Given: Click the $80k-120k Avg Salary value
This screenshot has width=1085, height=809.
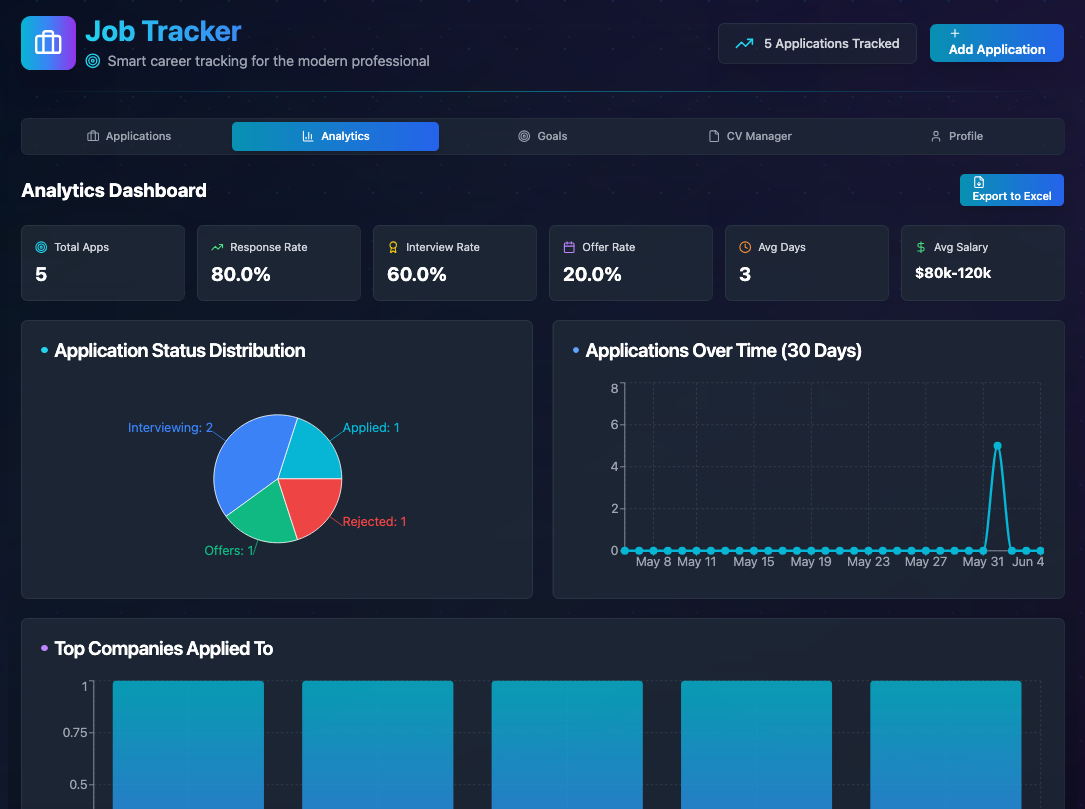Looking at the screenshot, I should (953, 273).
